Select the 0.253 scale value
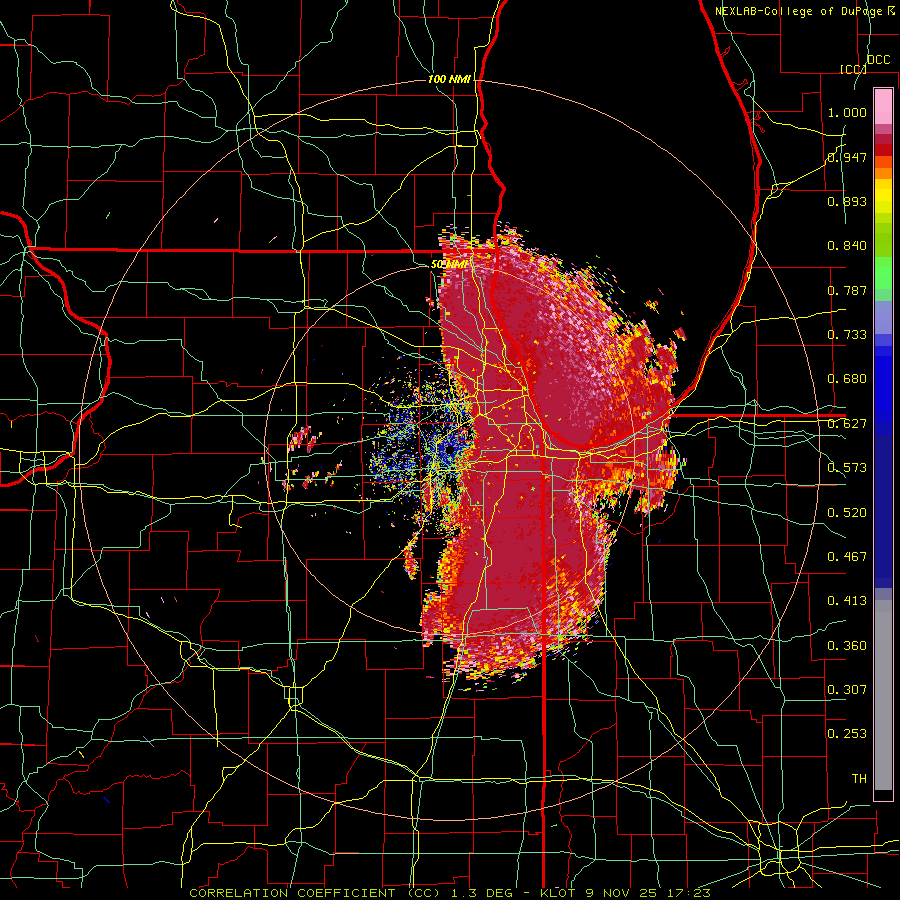 point(847,734)
